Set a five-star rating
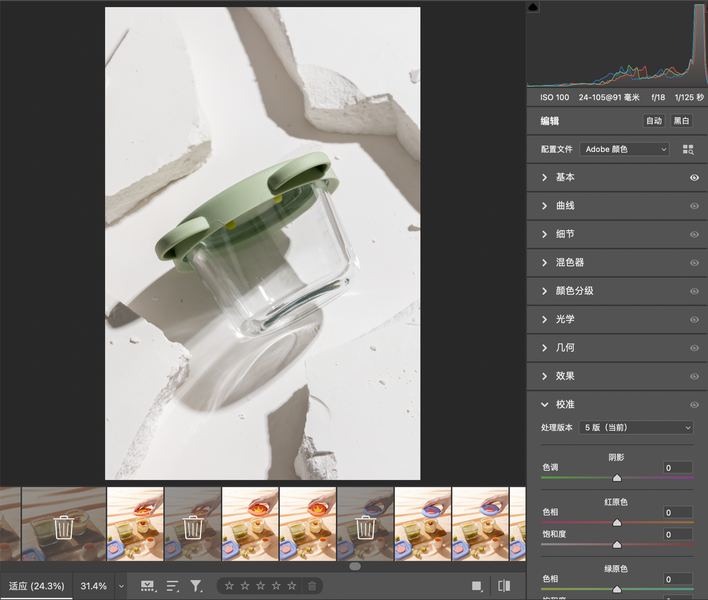 tap(292, 586)
